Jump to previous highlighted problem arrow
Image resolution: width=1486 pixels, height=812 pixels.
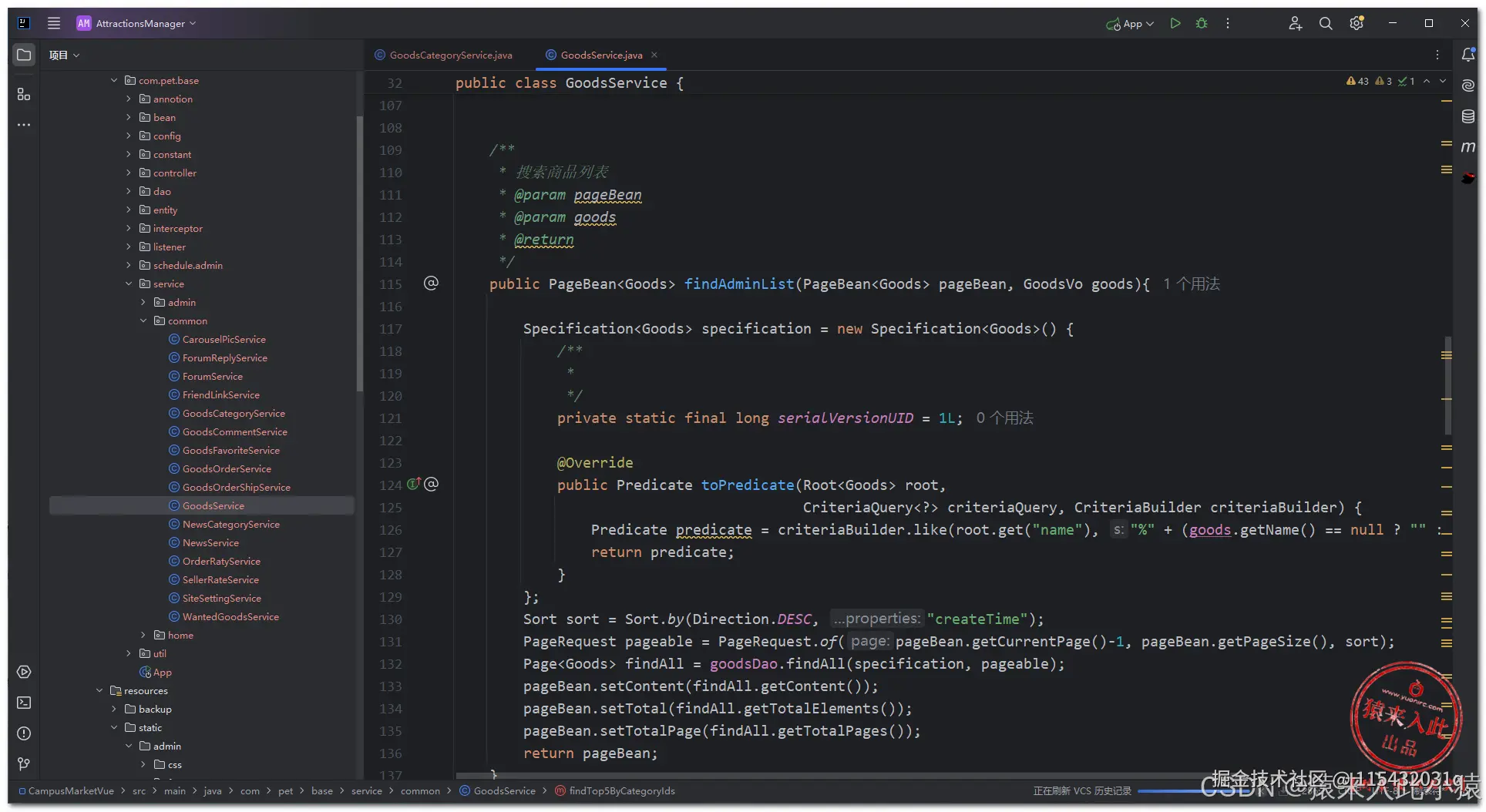[x=1427, y=81]
